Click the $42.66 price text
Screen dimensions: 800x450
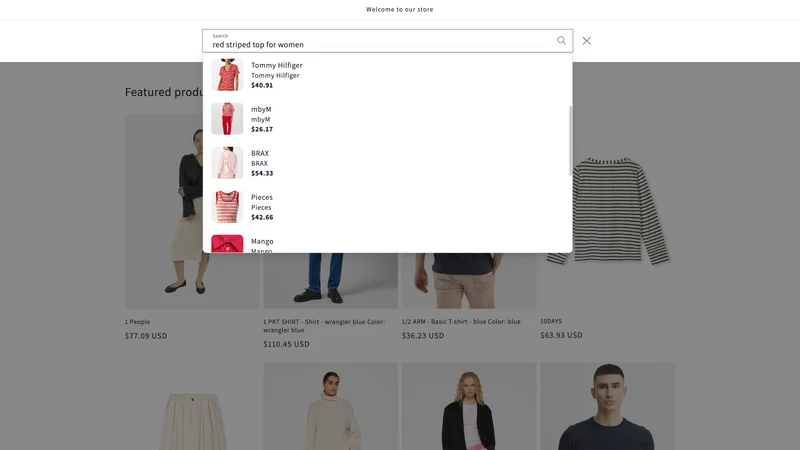click(262, 217)
